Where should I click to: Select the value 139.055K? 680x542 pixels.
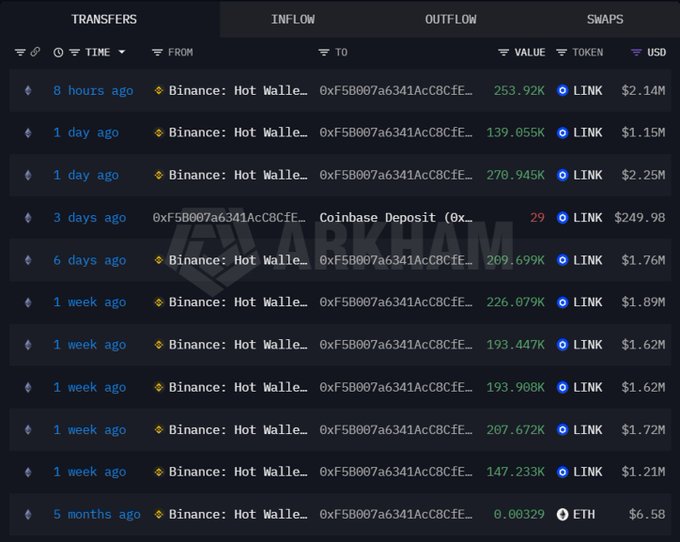(515, 132)
